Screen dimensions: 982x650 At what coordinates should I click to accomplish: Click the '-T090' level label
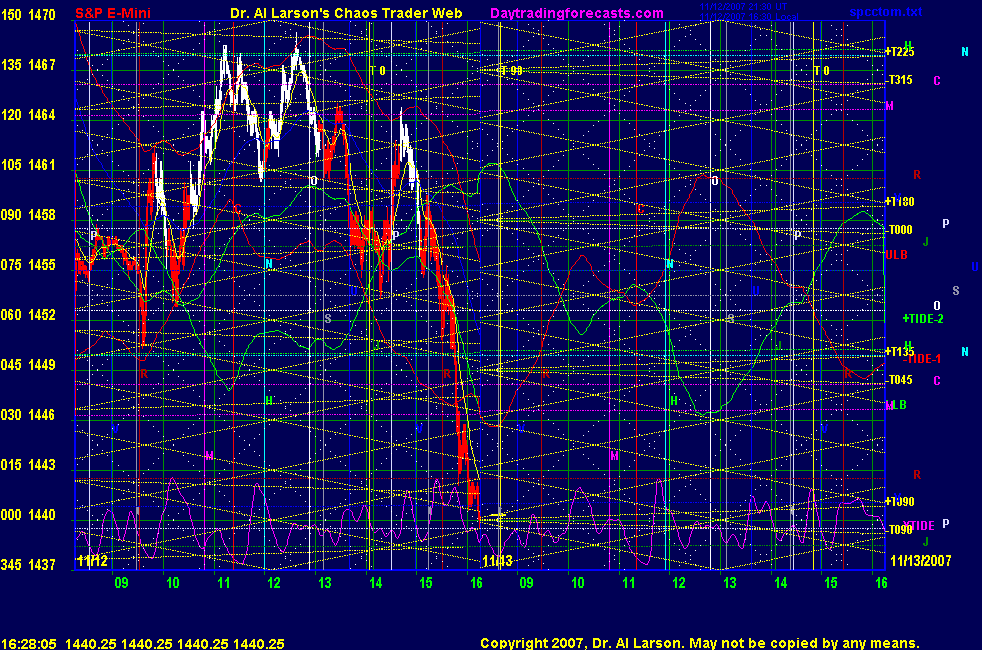tap(900, 530)
